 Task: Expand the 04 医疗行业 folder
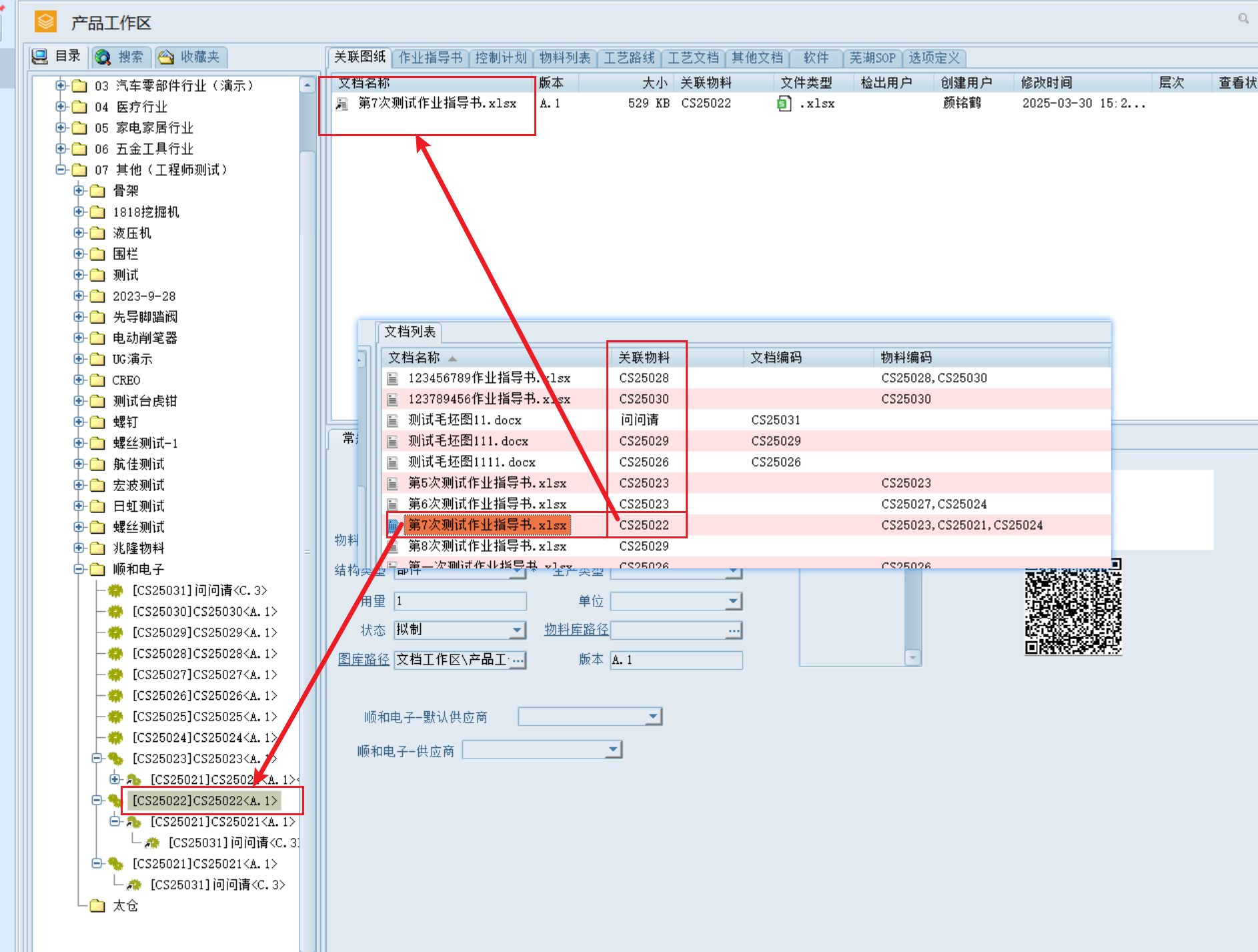click(61, 107)
